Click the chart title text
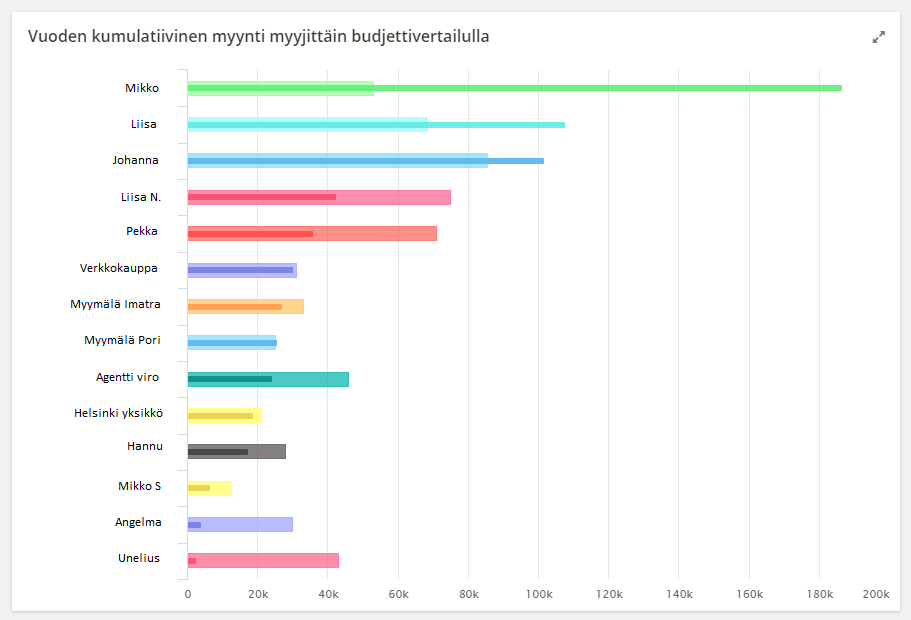Viewport: 911px width, 620px height. 258,37
